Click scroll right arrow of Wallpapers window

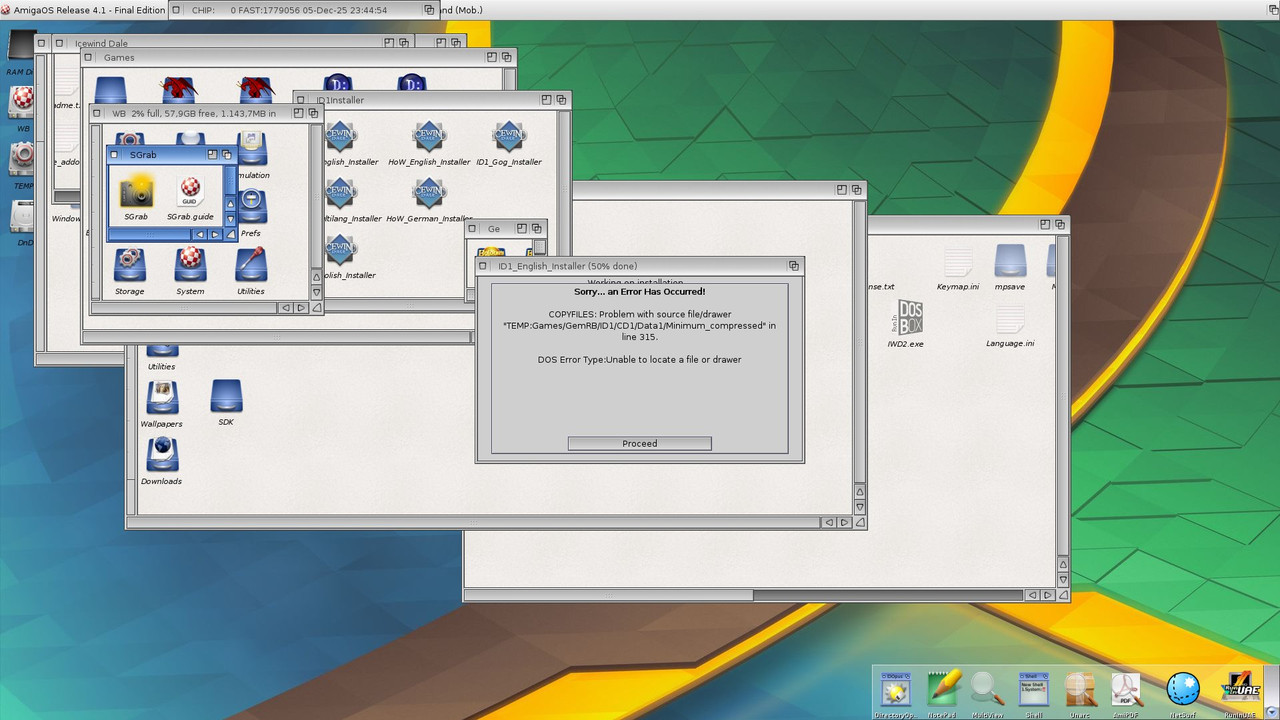(844, 523)
